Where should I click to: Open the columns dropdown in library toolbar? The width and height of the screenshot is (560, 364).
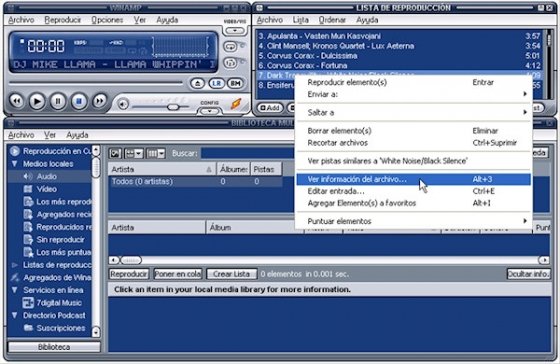point(156,154)
